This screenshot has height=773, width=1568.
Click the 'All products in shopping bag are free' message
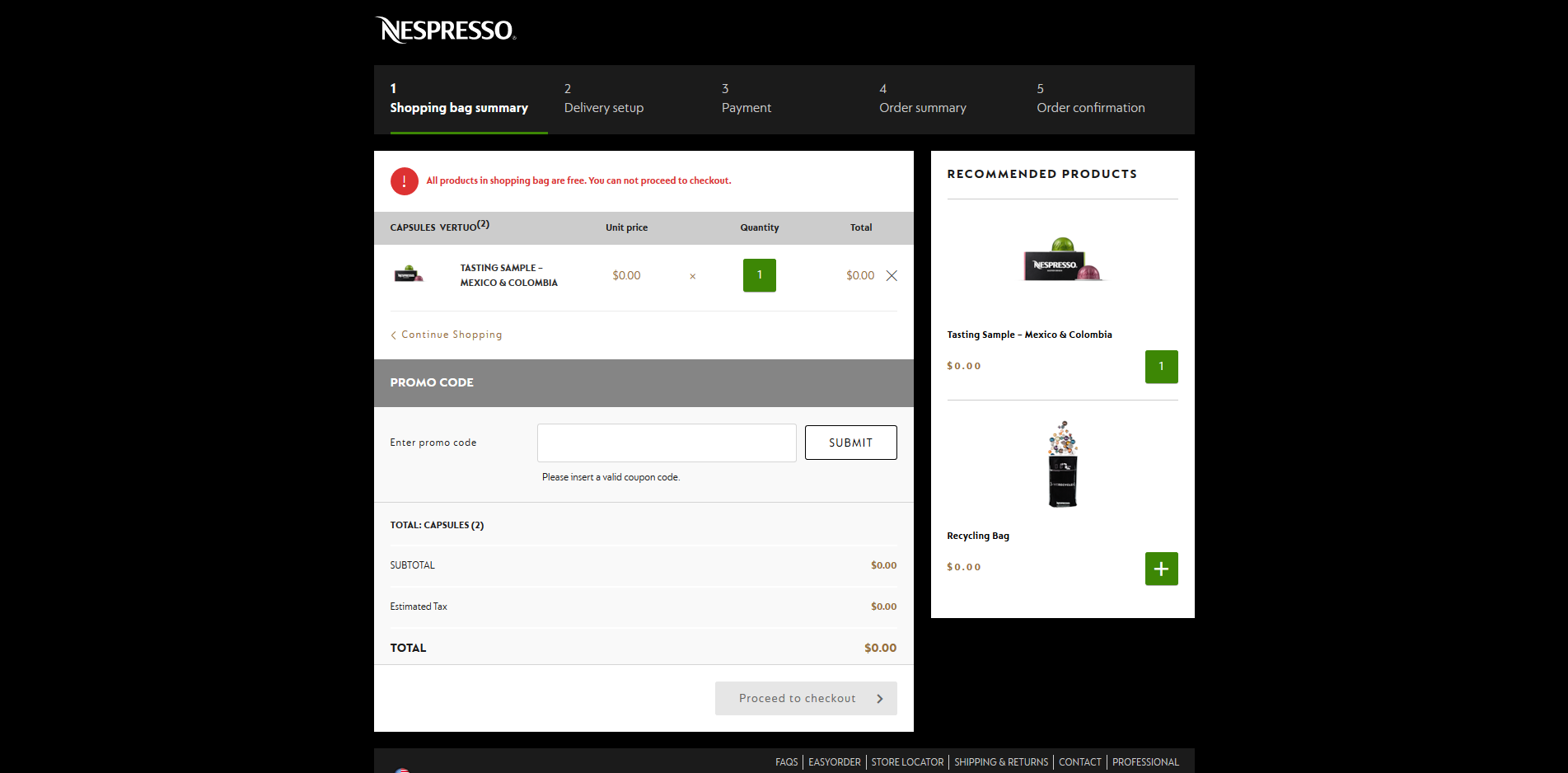tap(578, 180)
